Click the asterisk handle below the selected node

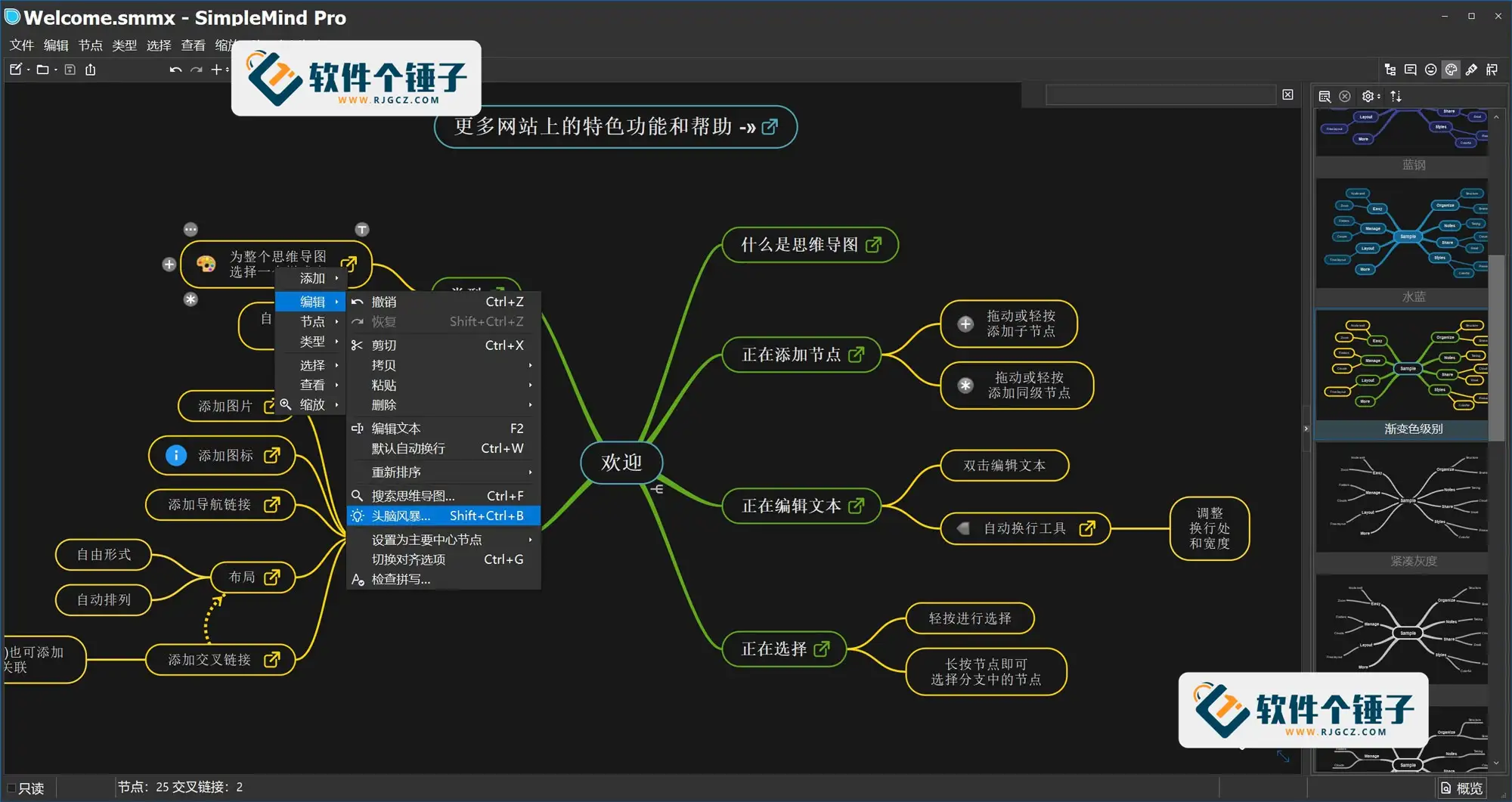pyautogui.click(x=191, y=299)
